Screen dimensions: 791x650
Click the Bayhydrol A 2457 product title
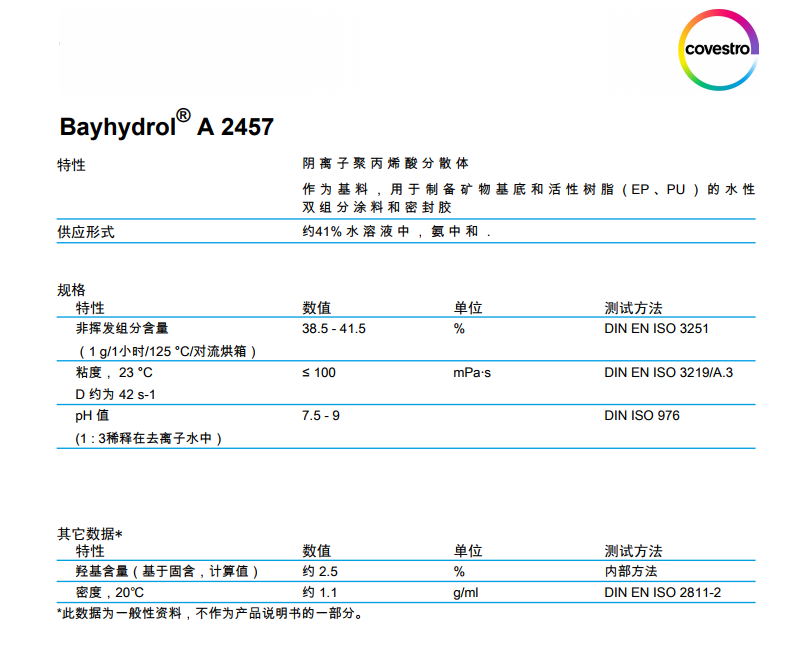pos(166,127)
